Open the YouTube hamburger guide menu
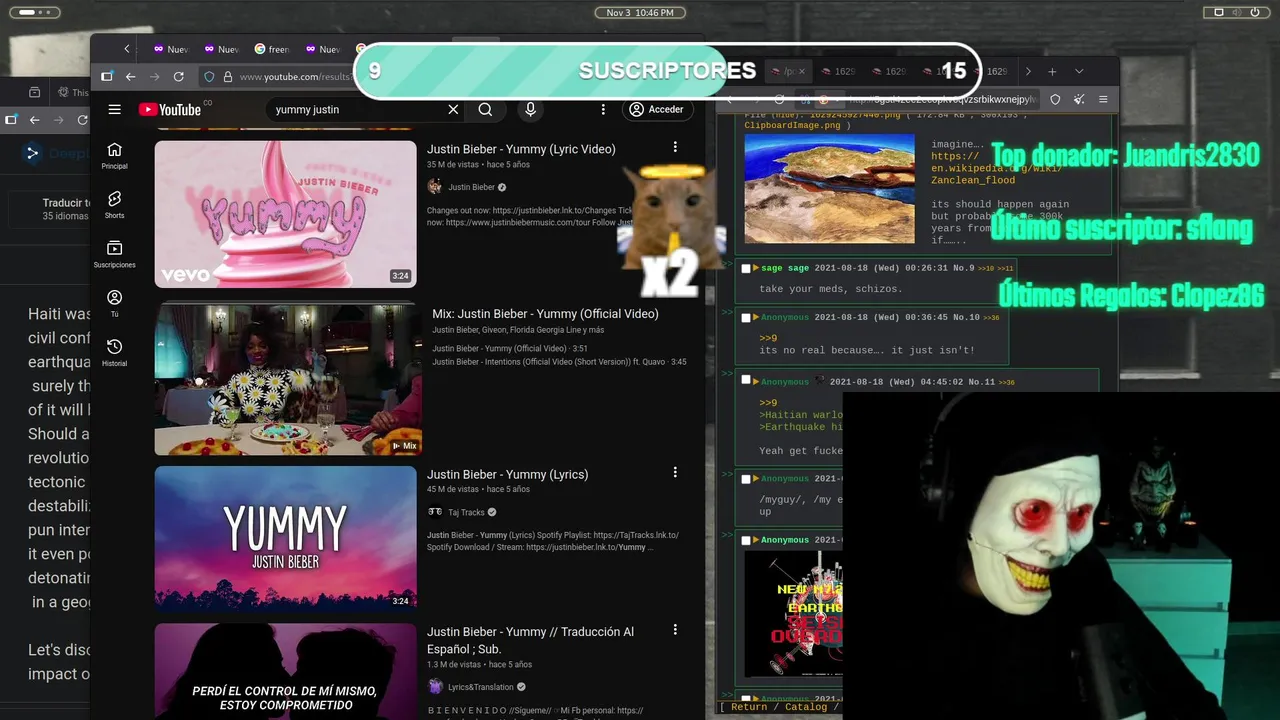This screenshot has width=1280, height=720. click(115, 110)
